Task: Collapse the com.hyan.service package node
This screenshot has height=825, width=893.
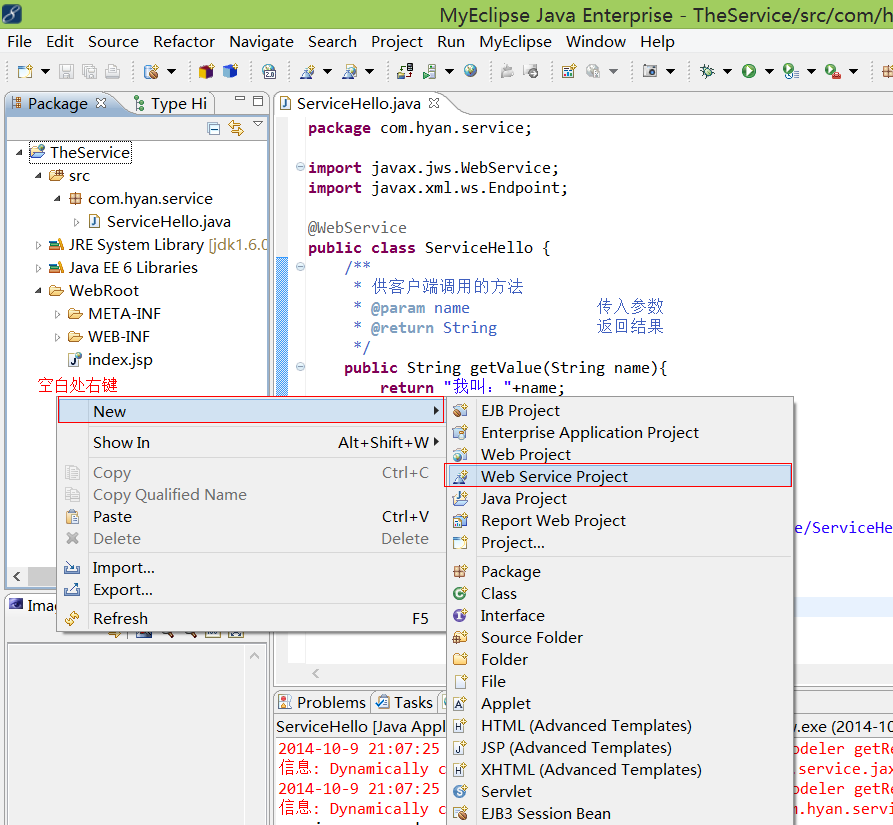Action: (58, 199)
